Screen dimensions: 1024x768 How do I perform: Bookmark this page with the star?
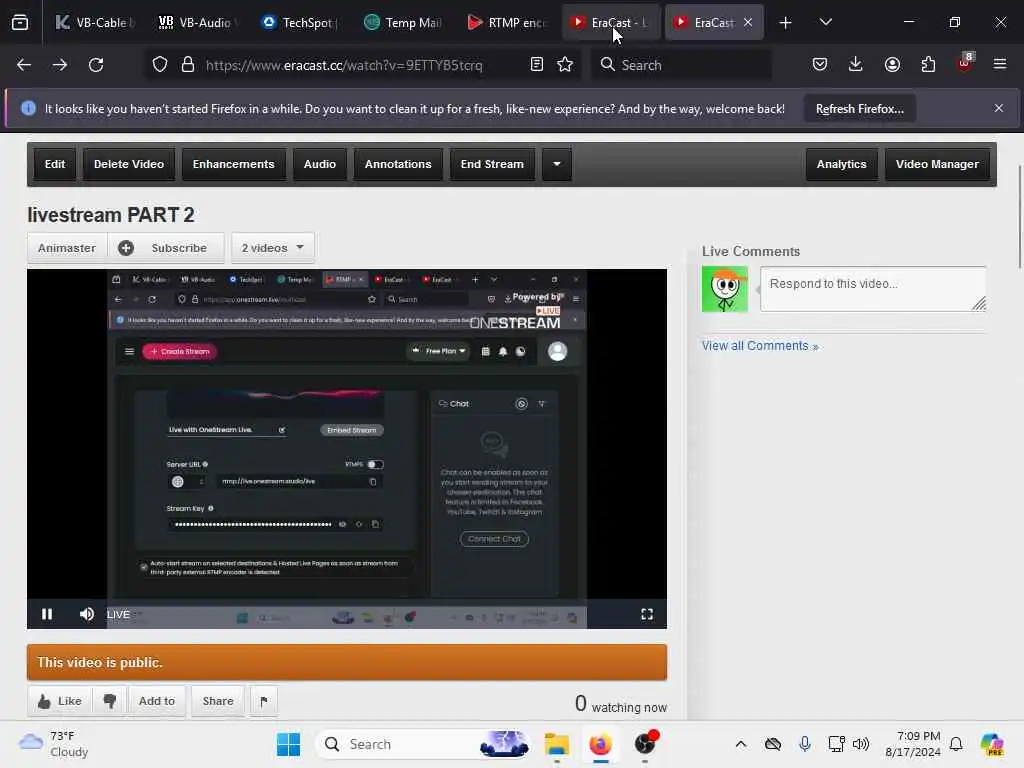point(566,65)
